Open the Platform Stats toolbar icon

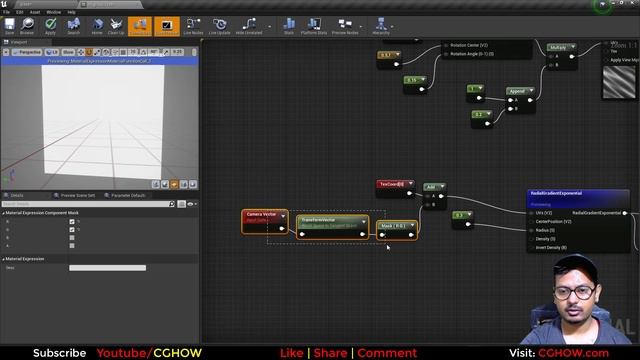pyautogui.click(x=313, y=27)
